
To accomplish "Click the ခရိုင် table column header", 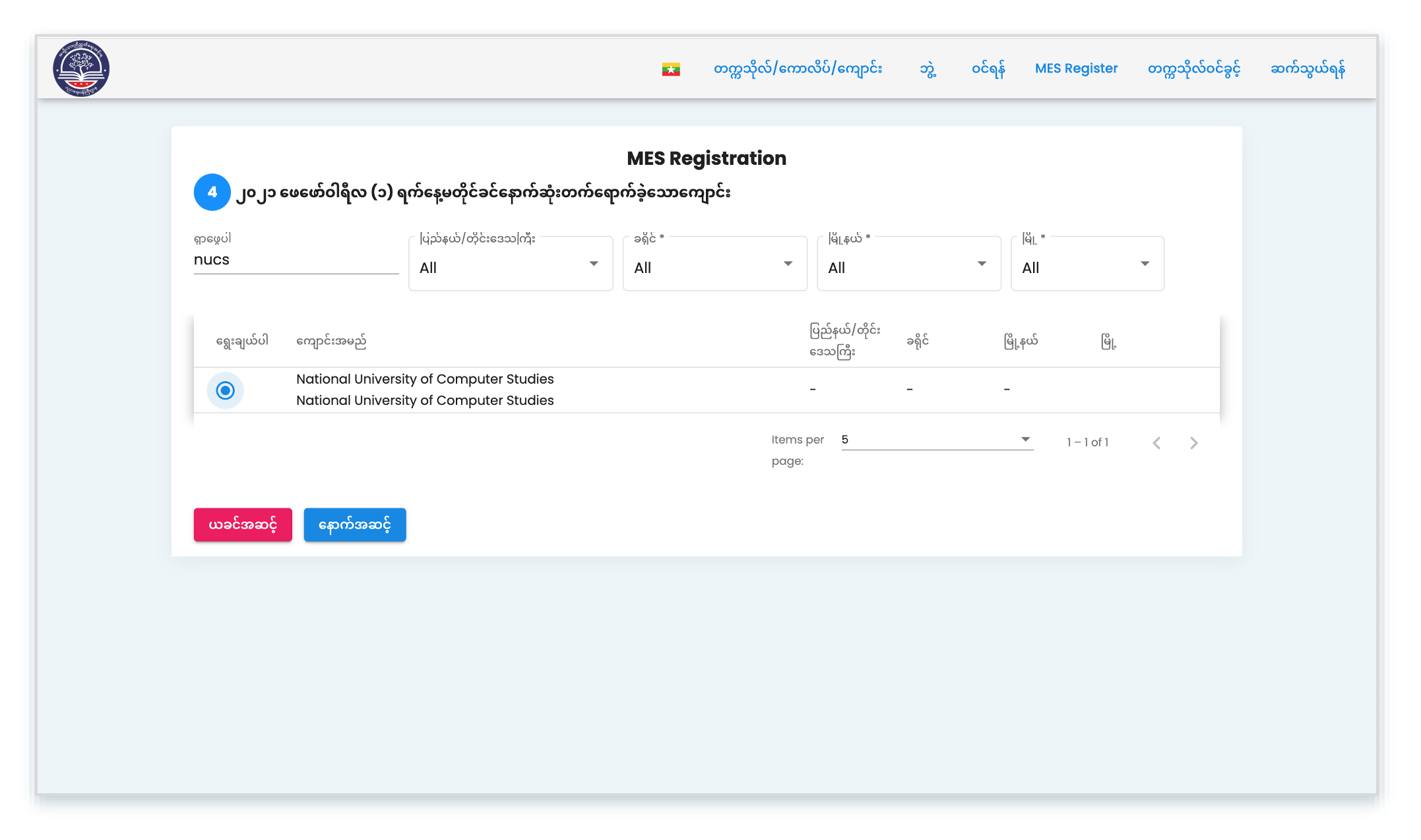I will click(x=918, y=341).
